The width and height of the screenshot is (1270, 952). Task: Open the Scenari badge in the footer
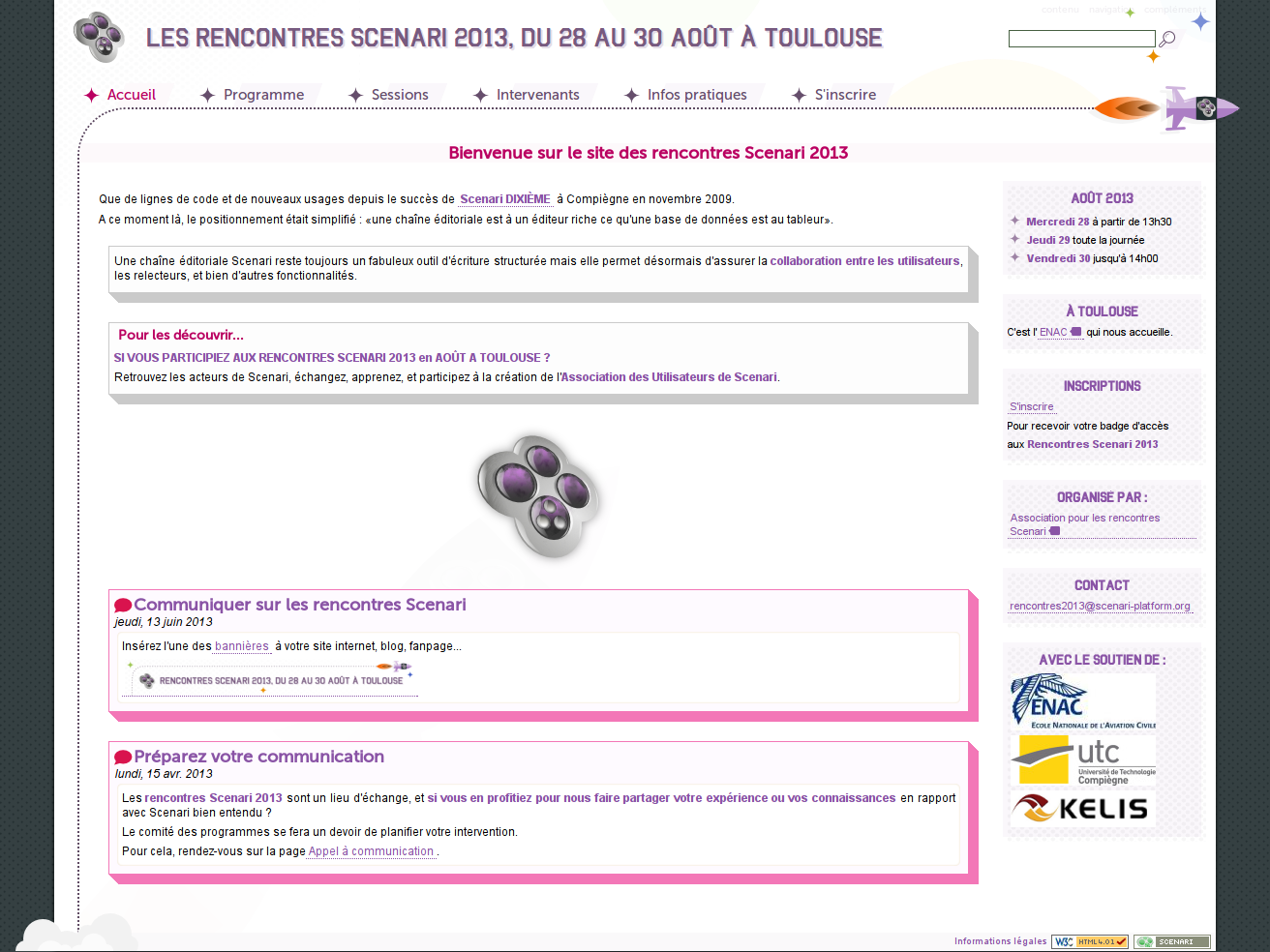pos(1172,941)
